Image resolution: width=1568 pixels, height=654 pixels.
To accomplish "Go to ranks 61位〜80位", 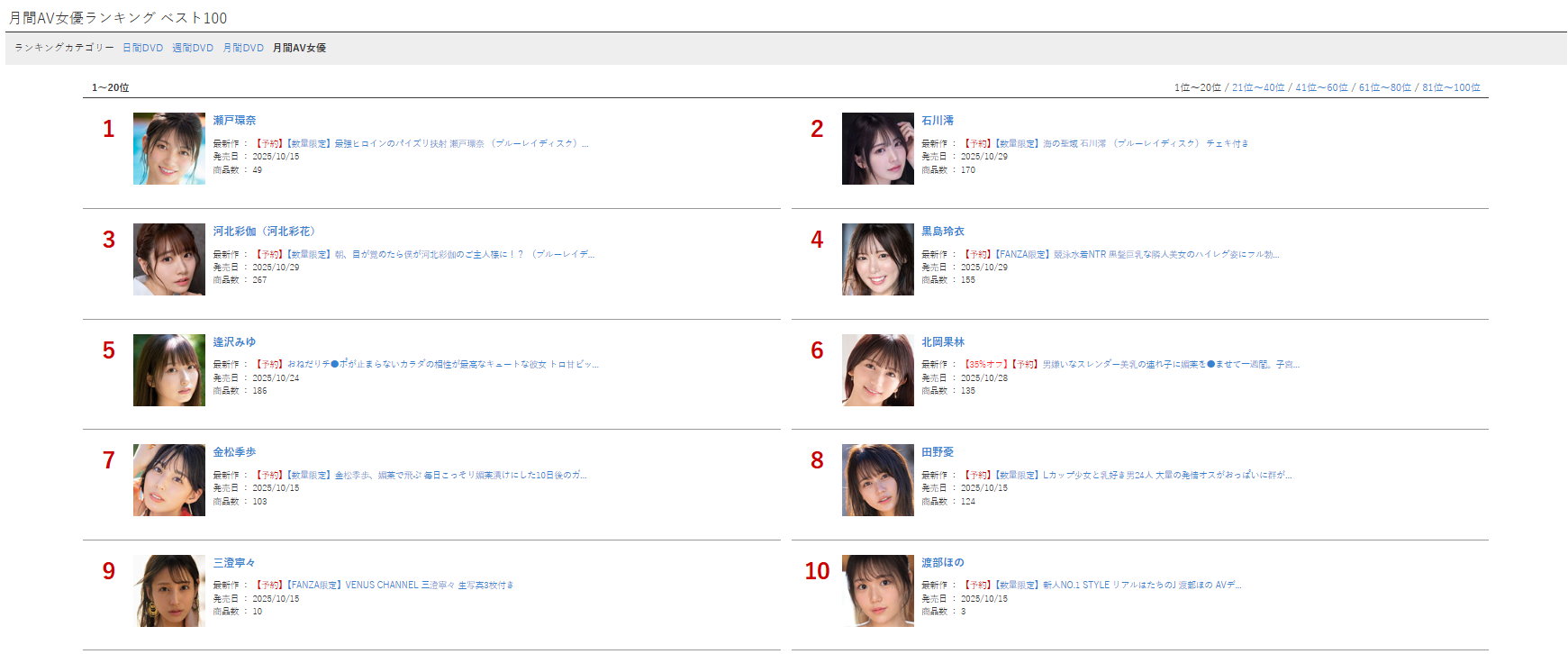I will 1385,87.
